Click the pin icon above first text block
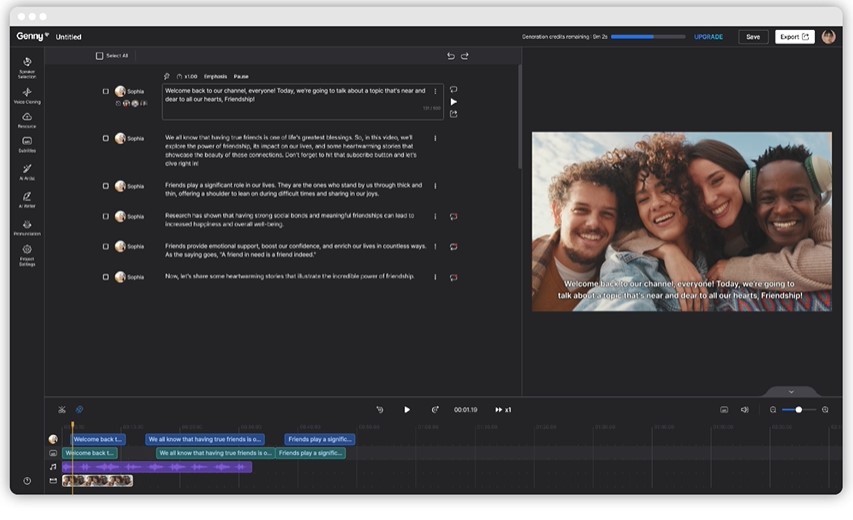Viewport: 853px width, 520px height. click(166, 76)
